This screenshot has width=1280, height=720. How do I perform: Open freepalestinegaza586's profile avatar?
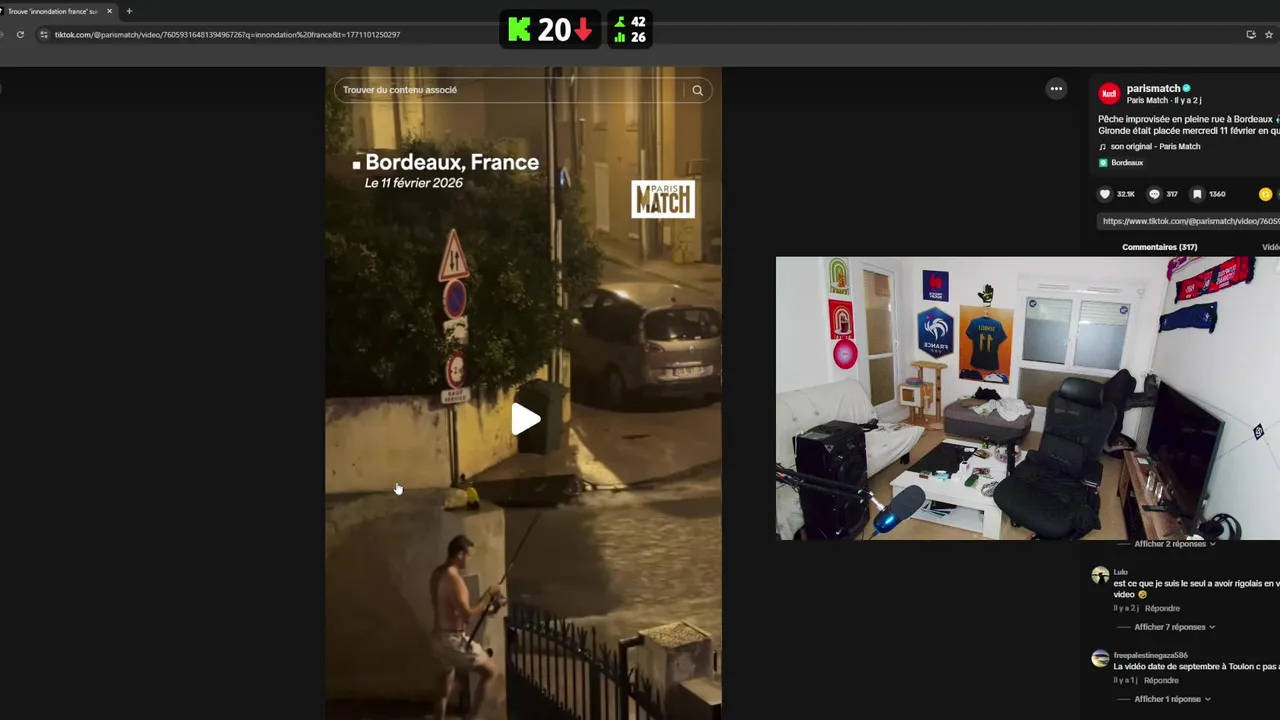(1100, 658)
